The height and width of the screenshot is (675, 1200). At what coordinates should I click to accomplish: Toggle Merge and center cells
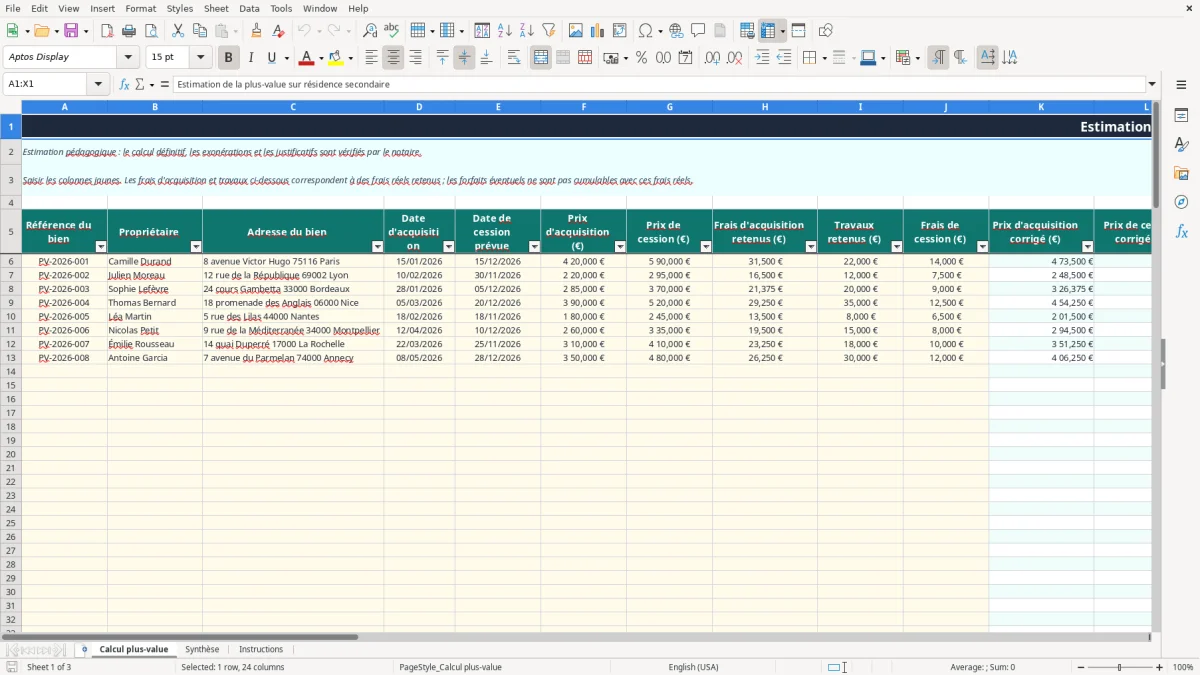541,58
